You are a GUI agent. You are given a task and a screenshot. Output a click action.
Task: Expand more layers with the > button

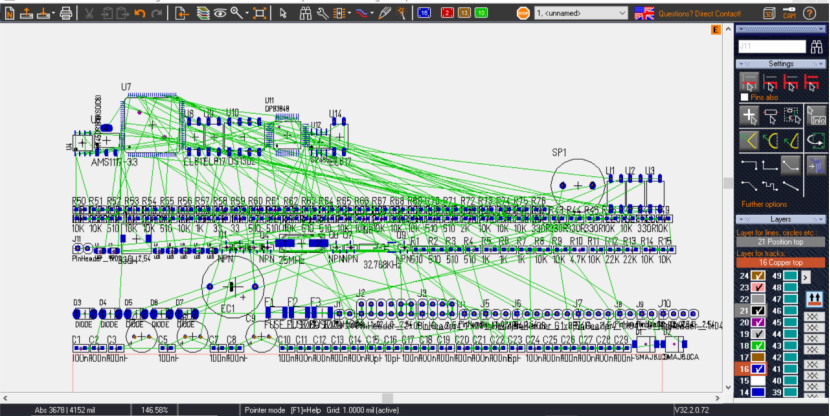805,277
